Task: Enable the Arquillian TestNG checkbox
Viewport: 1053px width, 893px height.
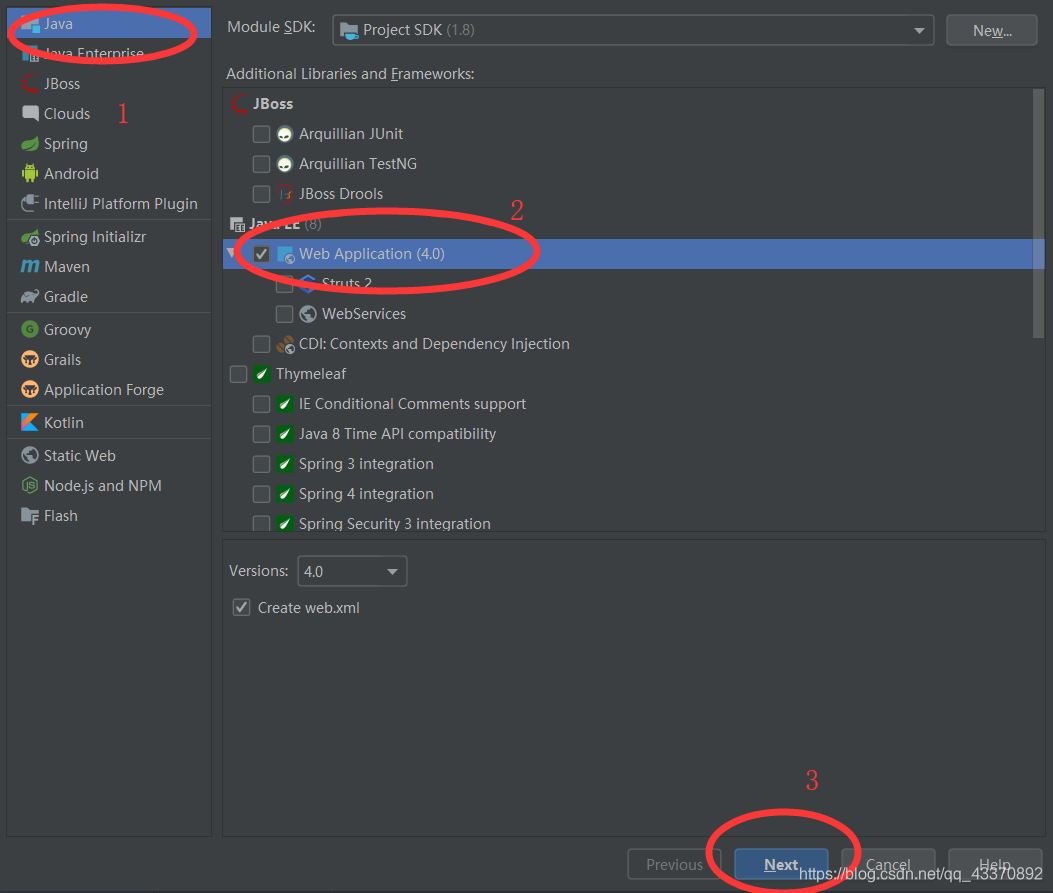Action: point(261,164)
